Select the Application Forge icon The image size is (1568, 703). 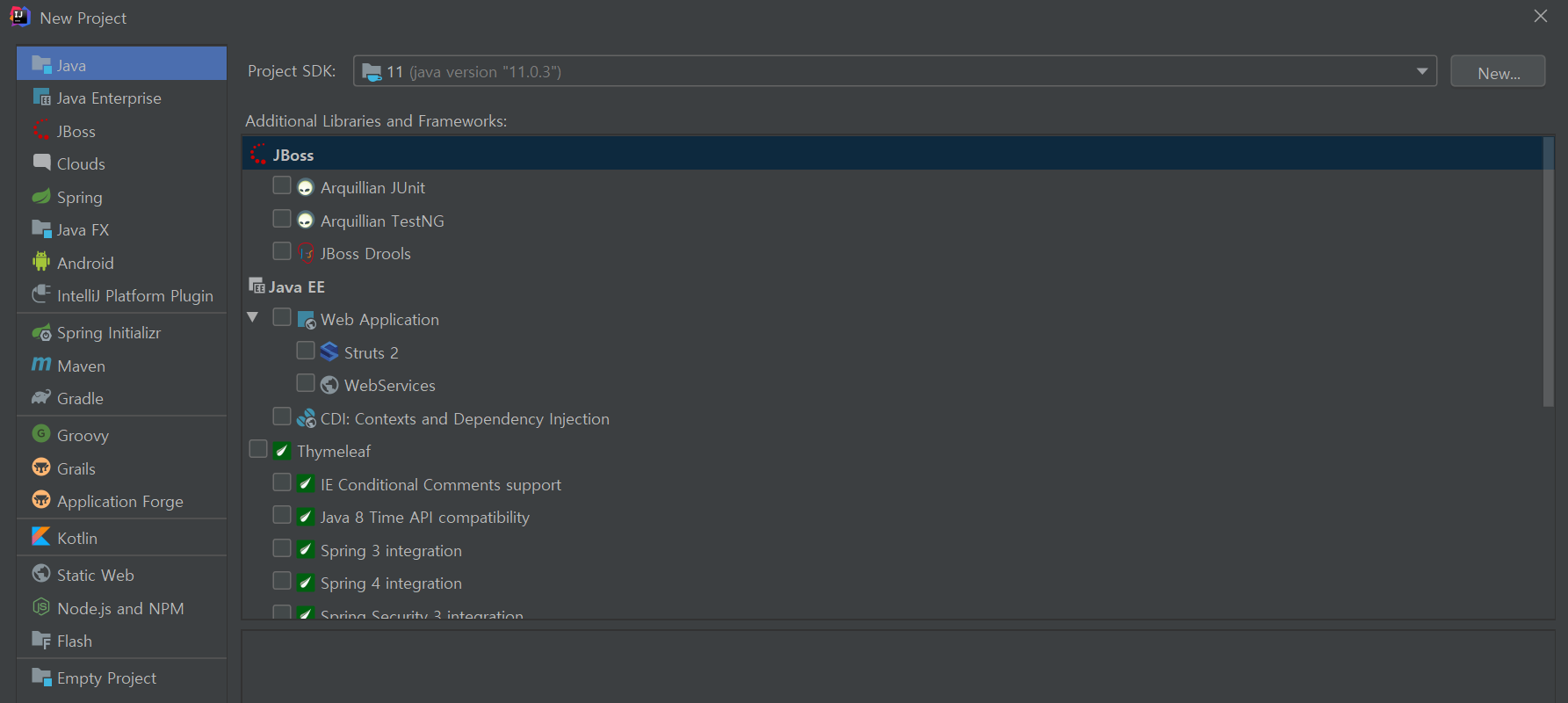pos(41,500)
